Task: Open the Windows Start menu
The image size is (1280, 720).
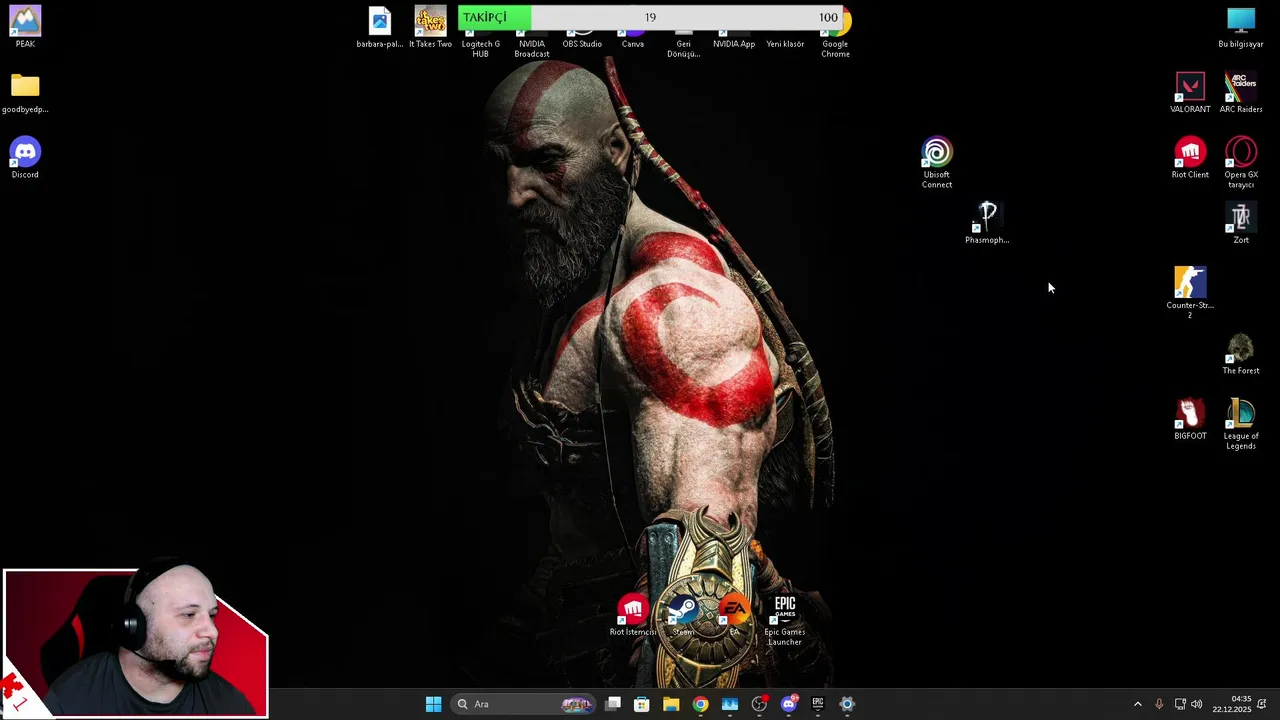Action: [x=433, y=704]
